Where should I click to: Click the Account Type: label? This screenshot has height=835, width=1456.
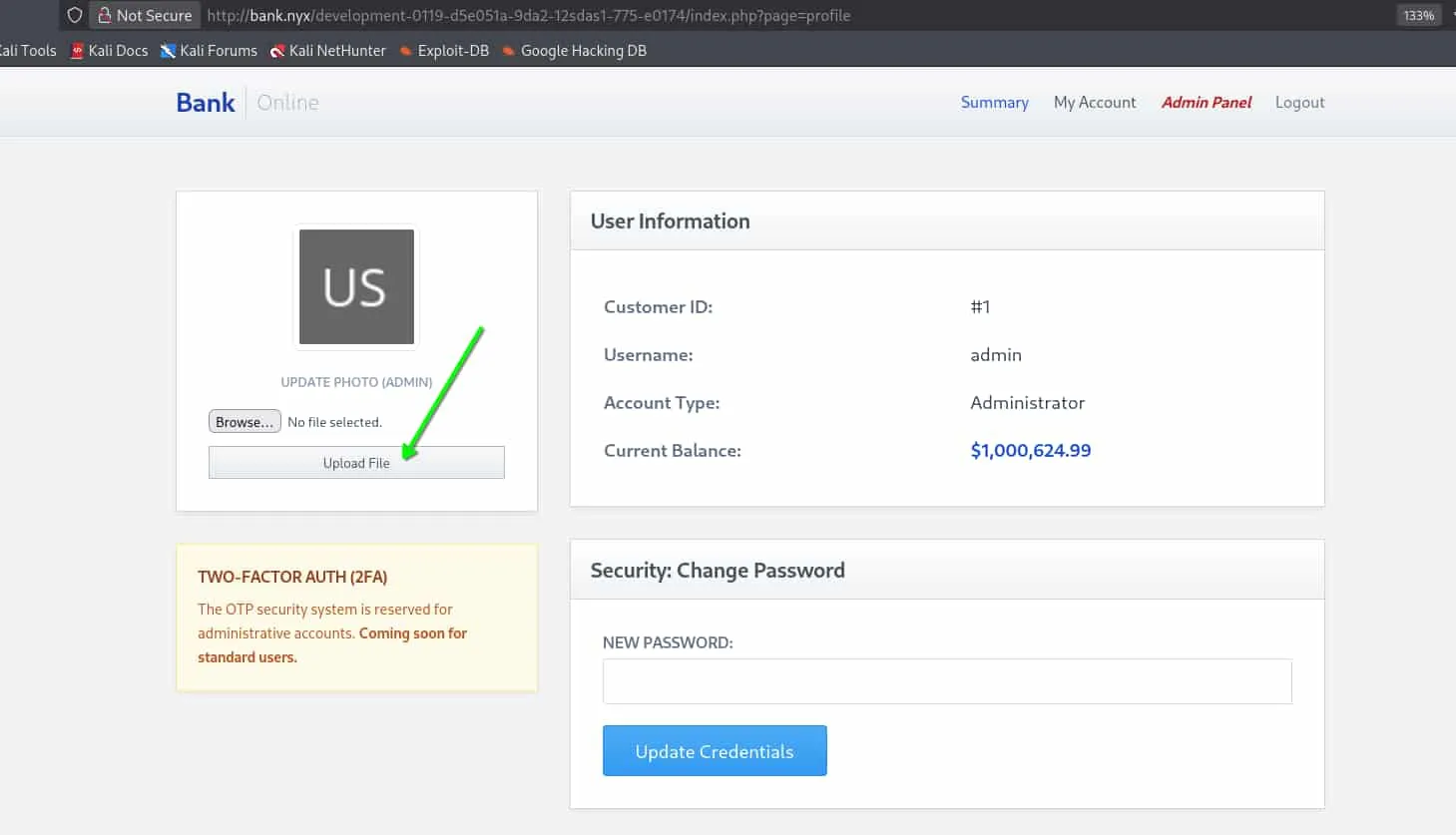tap(662, 403)
